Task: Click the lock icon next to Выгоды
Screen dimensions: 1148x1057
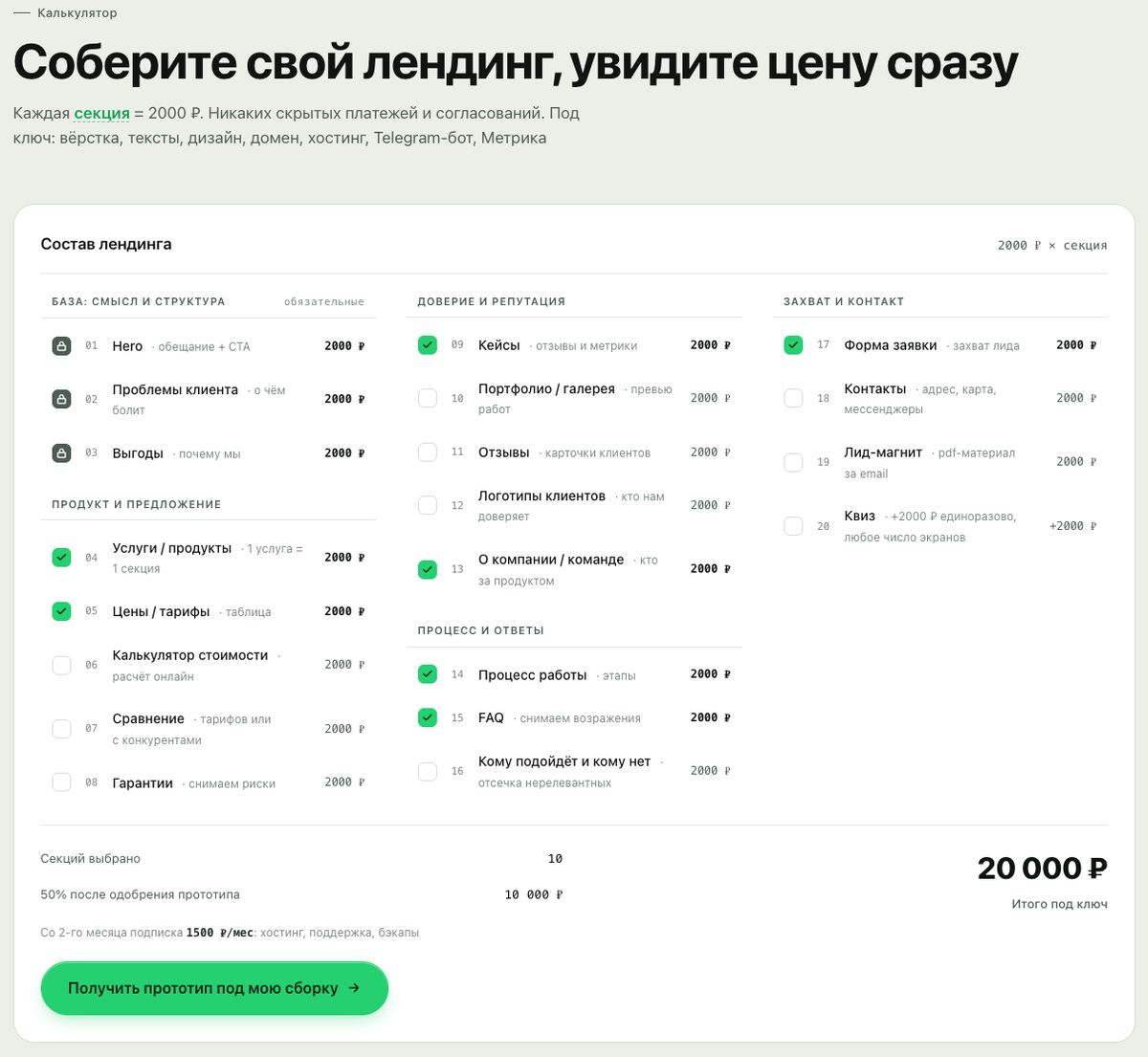Action: point(61,452)
